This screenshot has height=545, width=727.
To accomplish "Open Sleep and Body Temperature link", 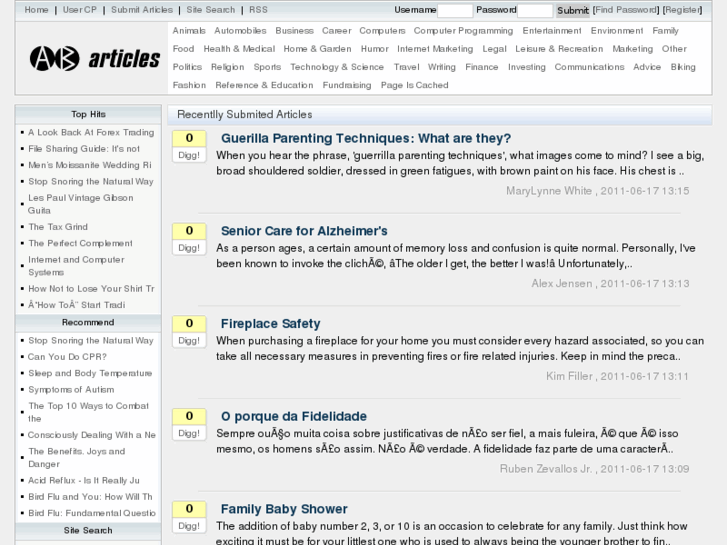I will click(90, 373).
